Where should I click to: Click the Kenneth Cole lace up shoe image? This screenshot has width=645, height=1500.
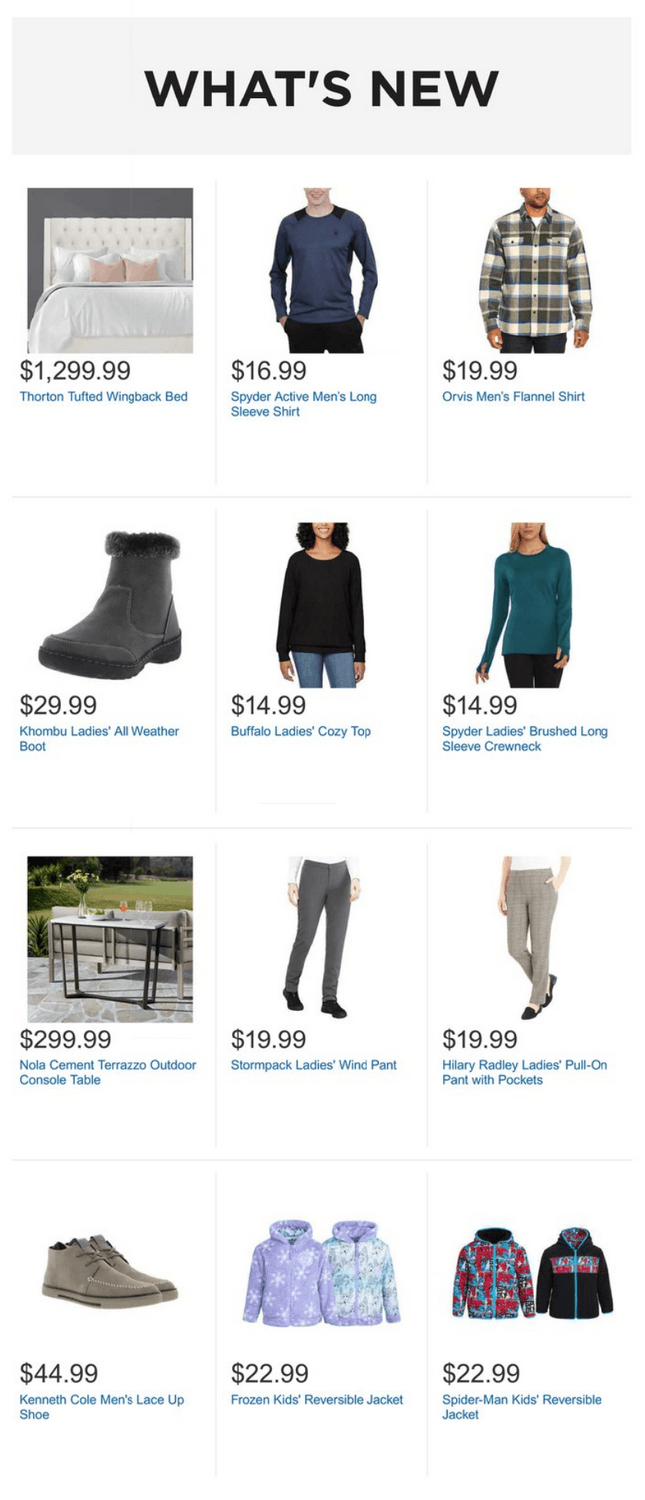tap(110, 1269)
